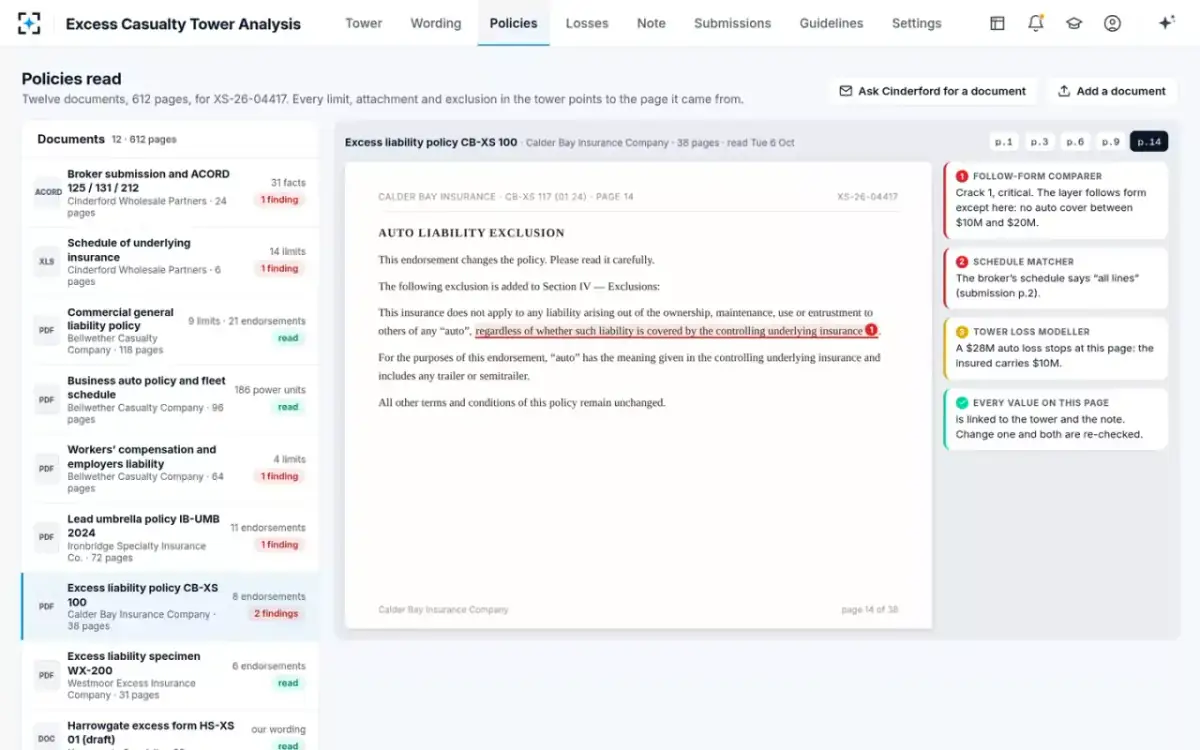Open the layout panel icon in header

(x=997, y=23)
